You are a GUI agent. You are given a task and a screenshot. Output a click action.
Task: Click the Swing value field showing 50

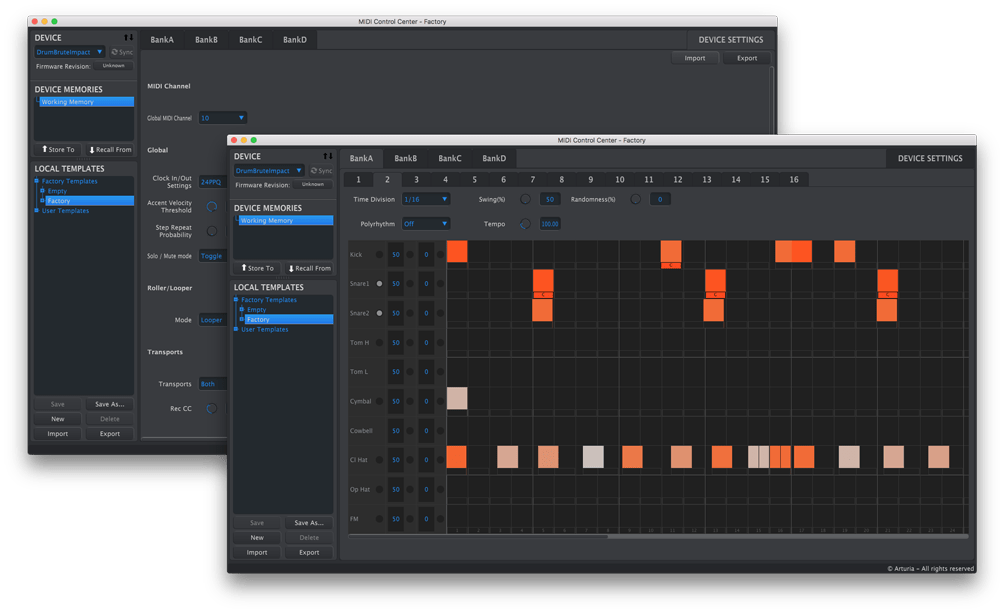(x=550, y=200)
